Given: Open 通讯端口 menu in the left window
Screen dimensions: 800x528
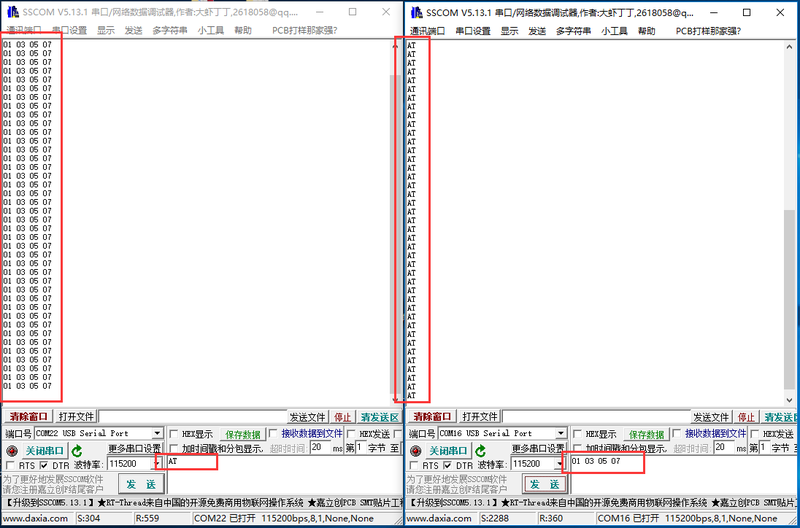Looking at the screenshot, I should tap(24, 31).
